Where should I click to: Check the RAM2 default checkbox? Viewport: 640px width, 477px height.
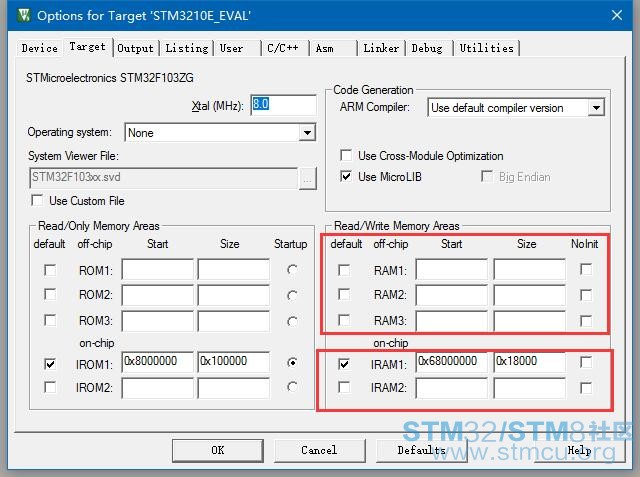click(x=344, y=294)
